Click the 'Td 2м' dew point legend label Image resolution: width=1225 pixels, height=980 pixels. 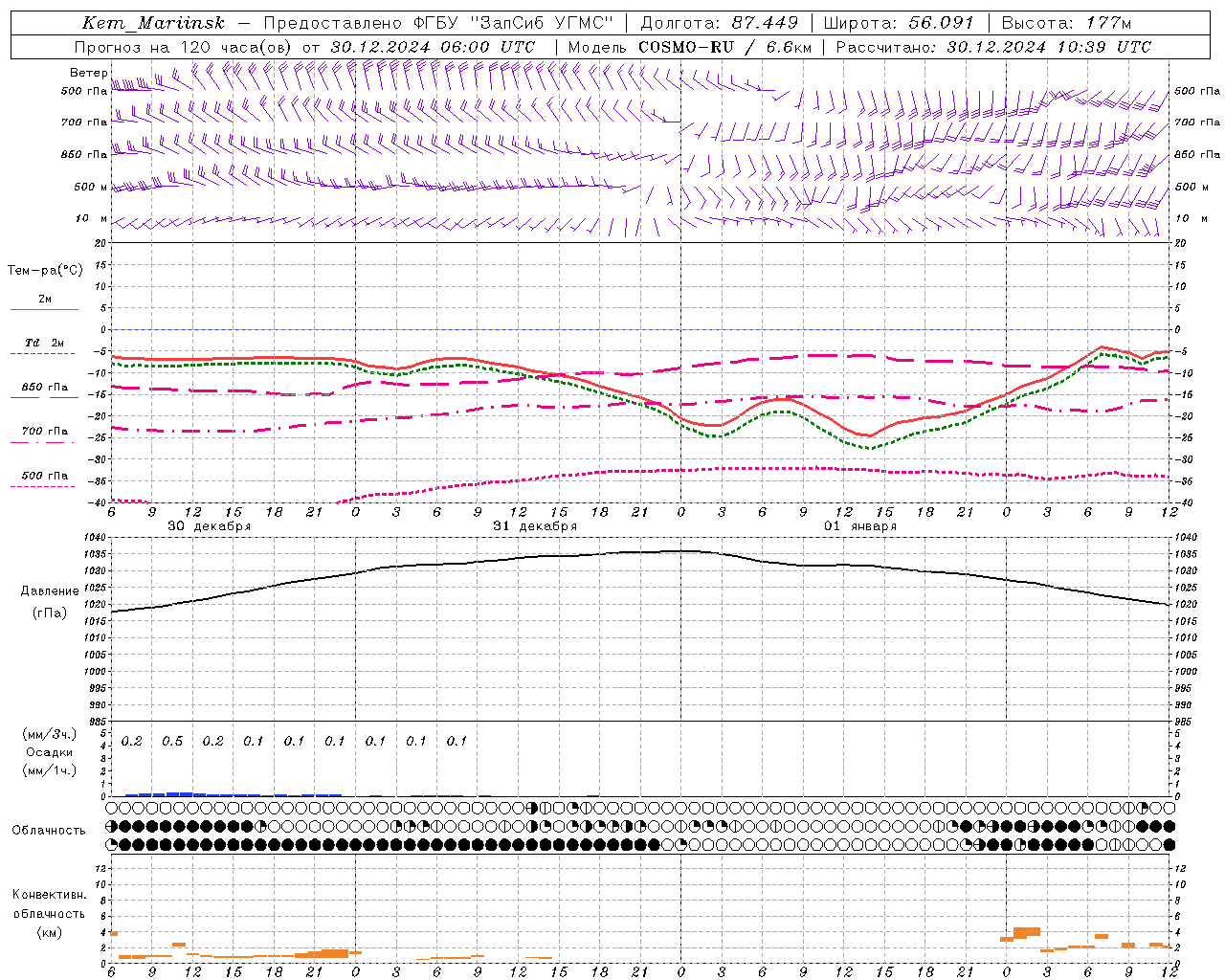coord(44,343)
